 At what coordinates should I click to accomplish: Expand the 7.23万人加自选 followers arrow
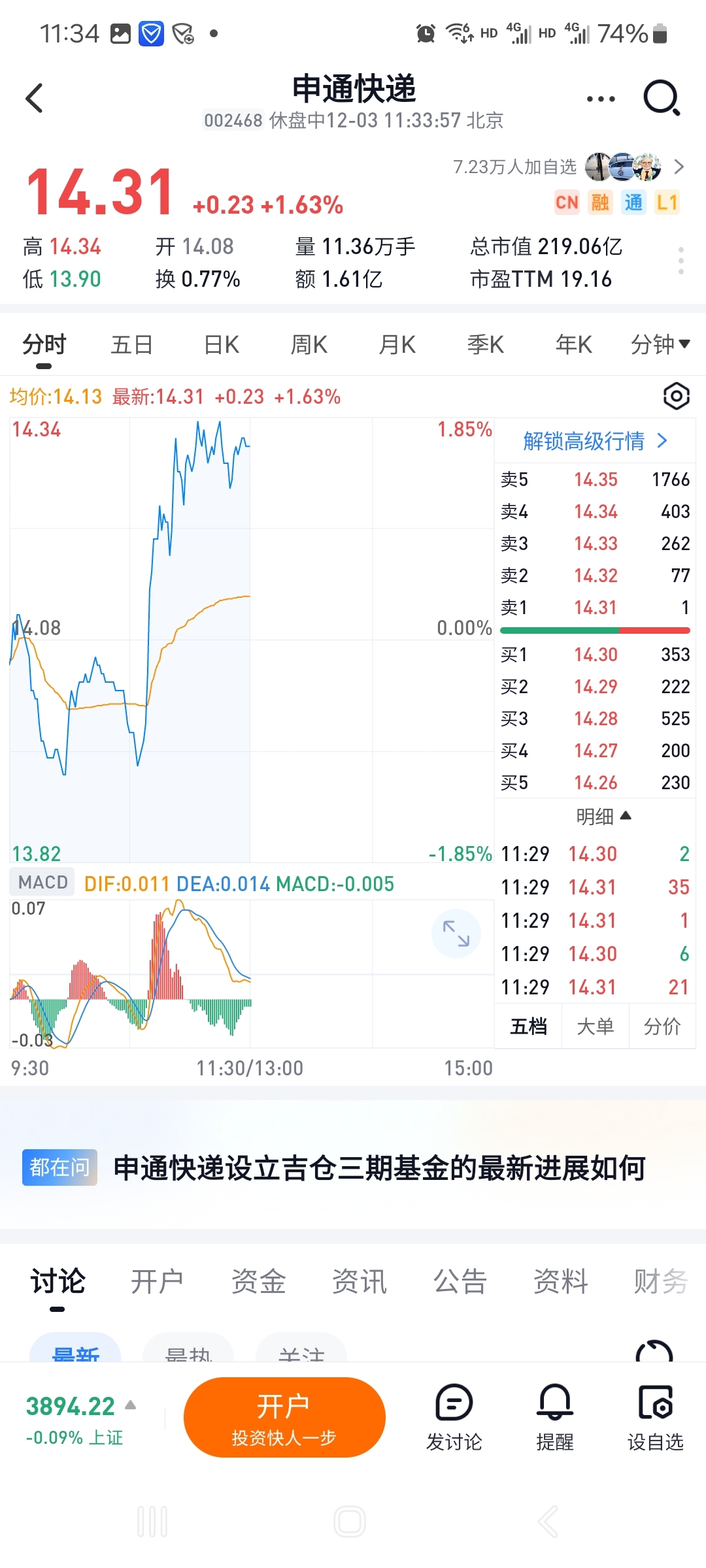[x=679, y=167]
